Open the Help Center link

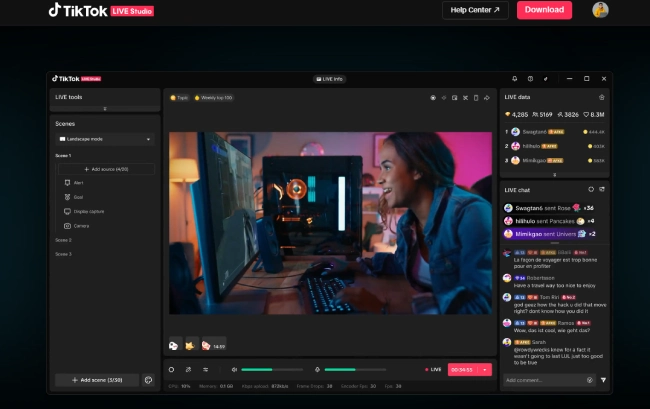click(x=475, y=10)
